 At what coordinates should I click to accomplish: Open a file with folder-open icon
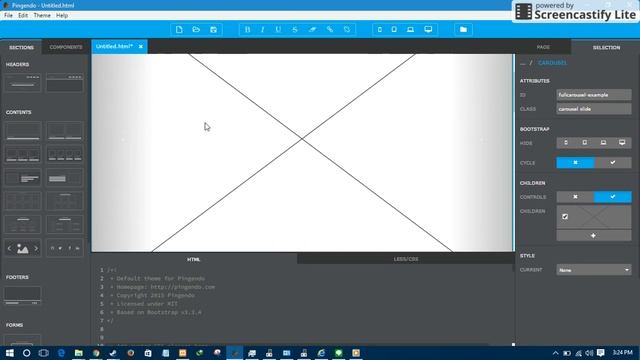point(196,29)
